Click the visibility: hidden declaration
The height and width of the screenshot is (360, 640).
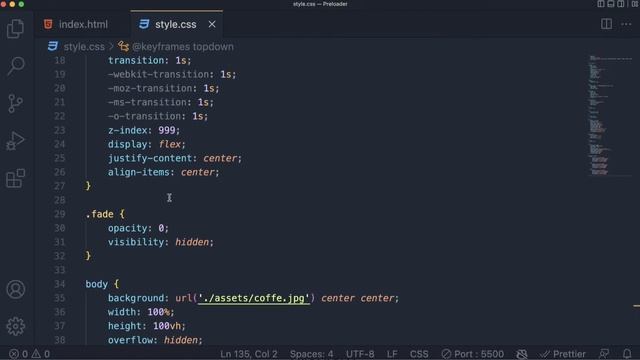point(161,242)
